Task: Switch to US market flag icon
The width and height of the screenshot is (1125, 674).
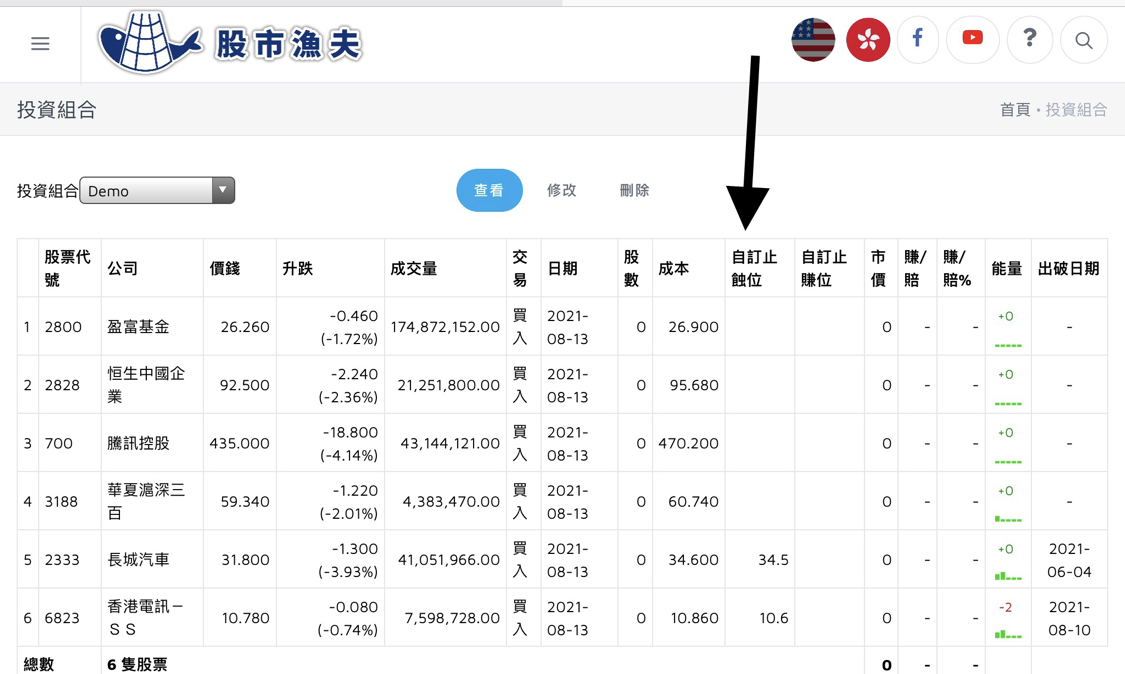Action: pyautogui.click(x=813, y=39)
